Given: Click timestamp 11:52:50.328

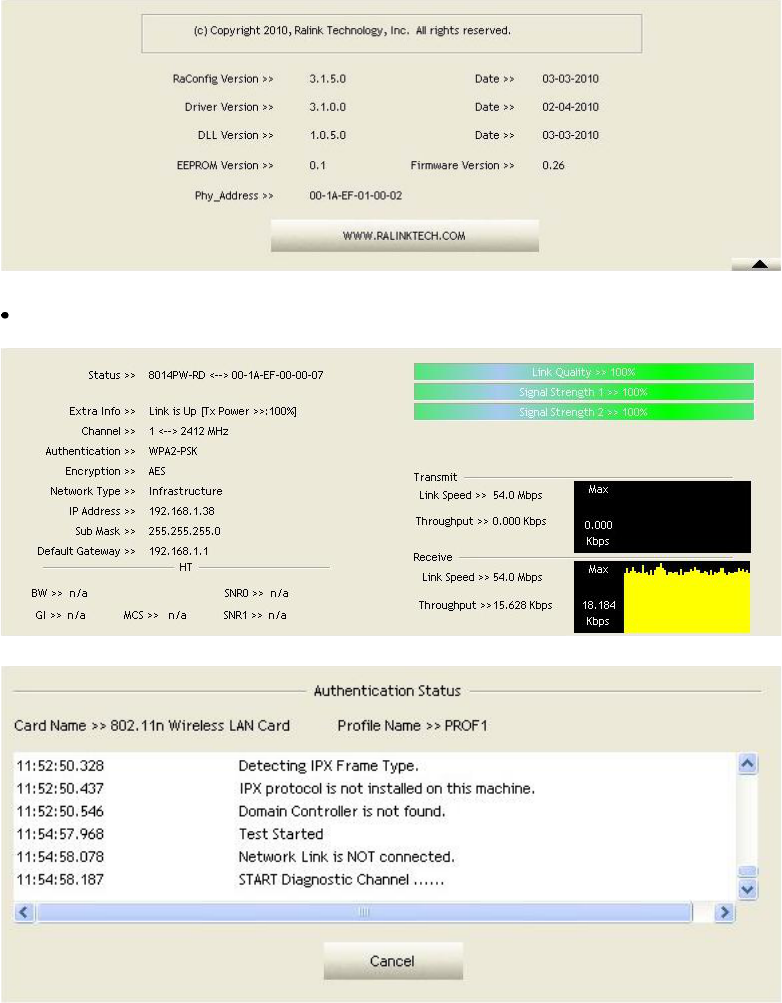Looking at the screenshot, I should pos(60,766).
